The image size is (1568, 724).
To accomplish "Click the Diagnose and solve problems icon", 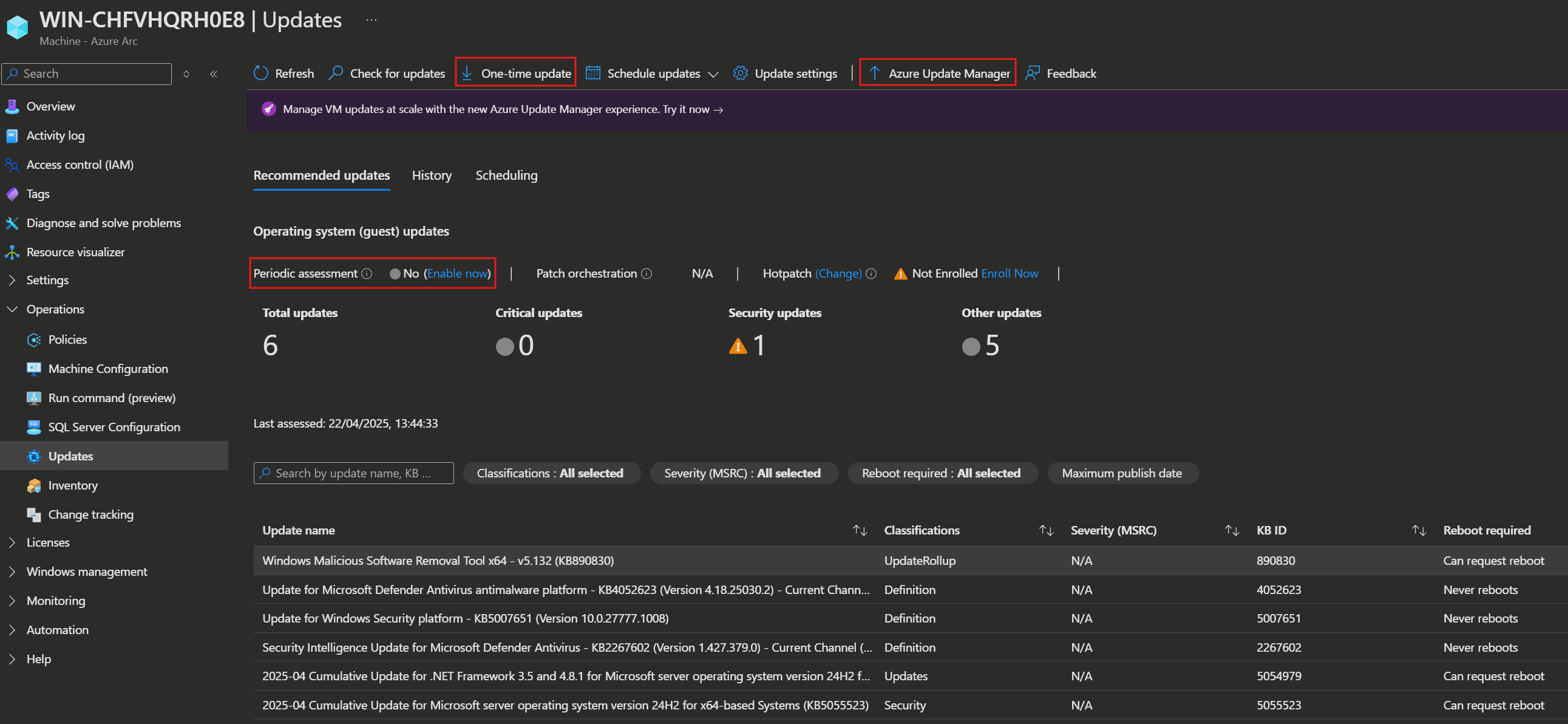I will [x=12, y=224].
